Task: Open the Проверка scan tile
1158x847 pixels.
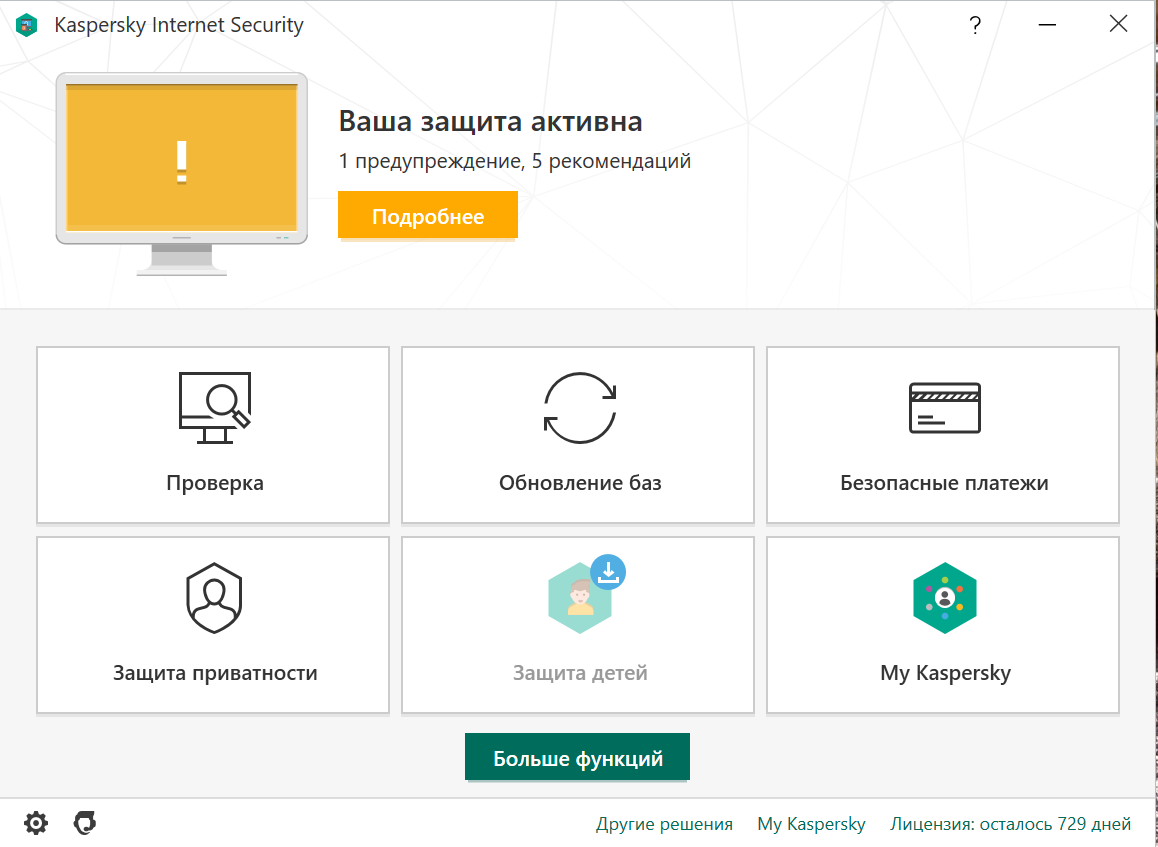Action: (213, 434)
